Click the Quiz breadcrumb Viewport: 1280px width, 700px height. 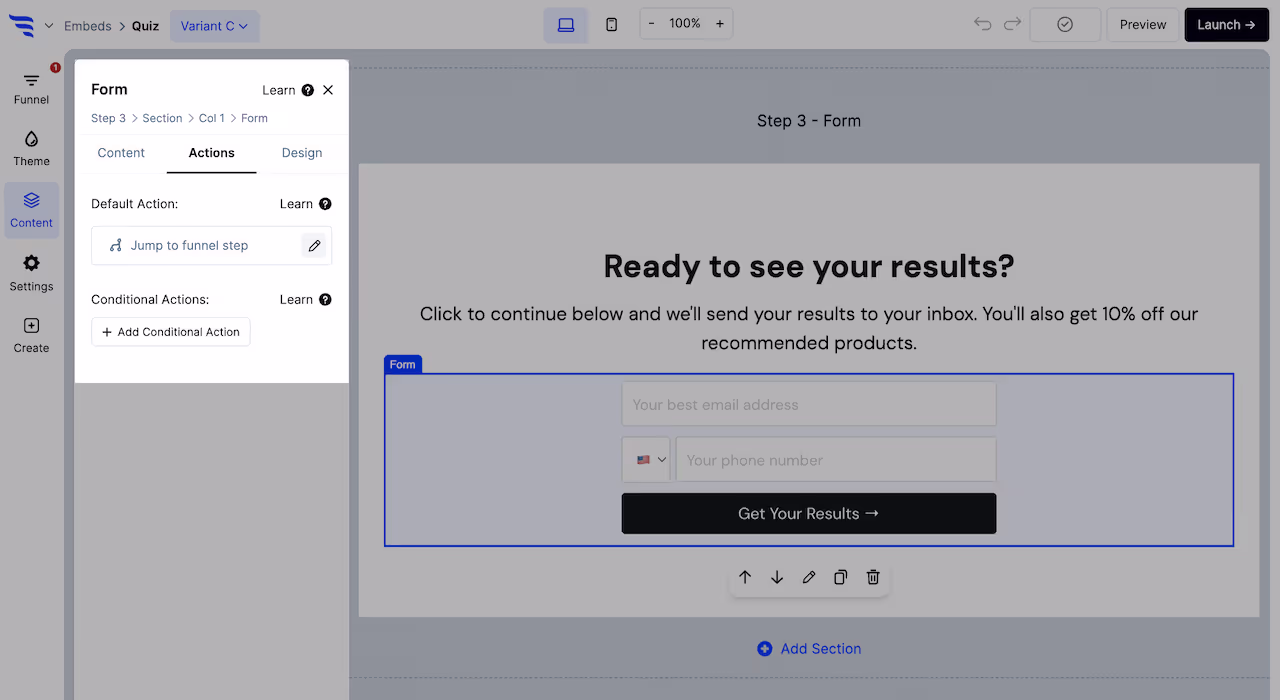(x=145, y=26)
